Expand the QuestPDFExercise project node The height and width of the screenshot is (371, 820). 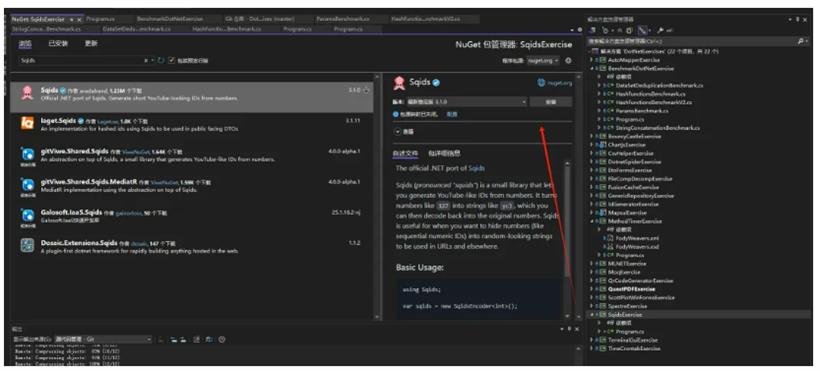coord(591,289)
